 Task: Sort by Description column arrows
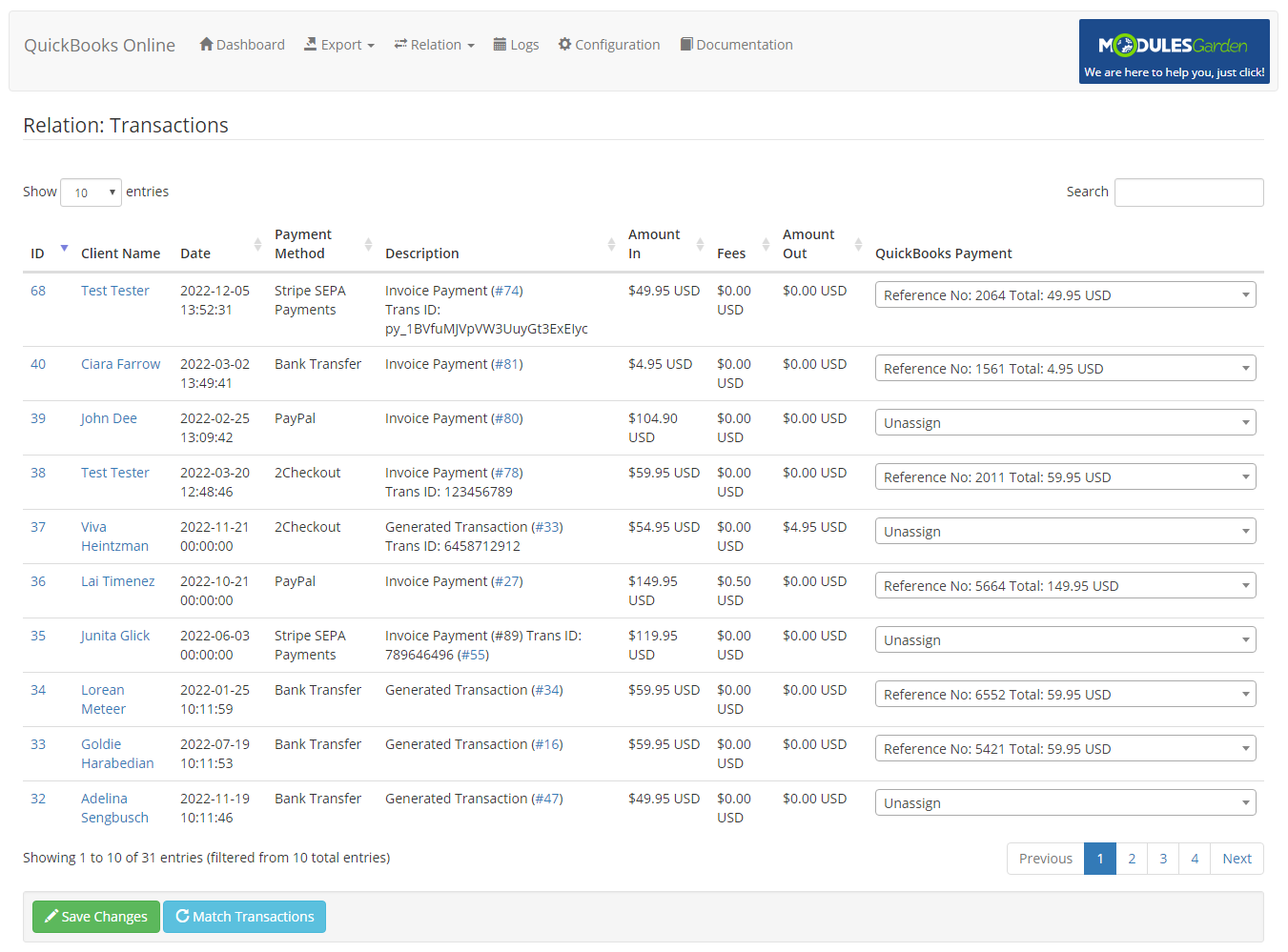point(611,245)
